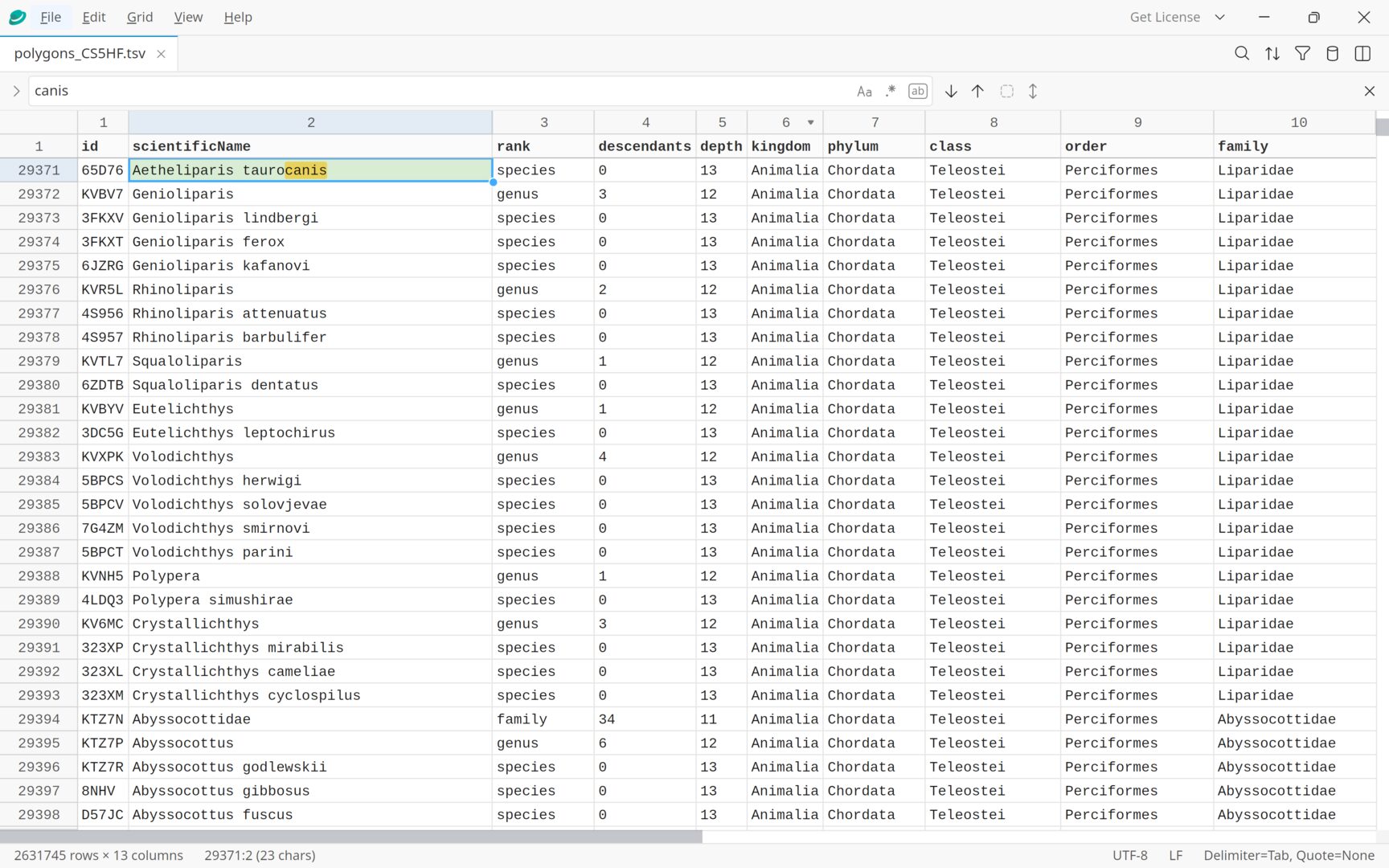Close the find bar
The width and height of the screenshot is (1389, 868).
[x=1370, y=92]
